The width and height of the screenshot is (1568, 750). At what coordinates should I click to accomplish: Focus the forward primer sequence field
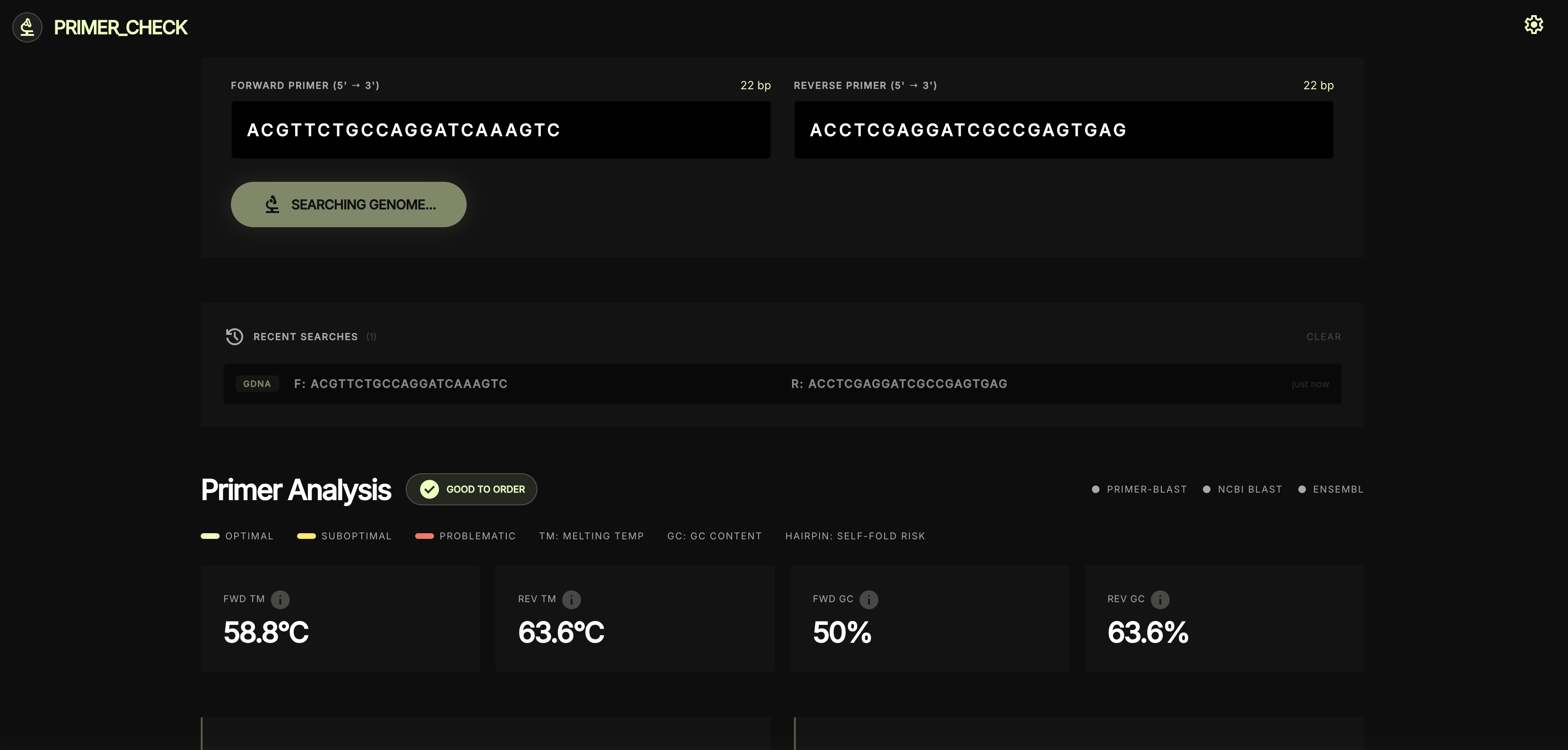click(500, 130)
